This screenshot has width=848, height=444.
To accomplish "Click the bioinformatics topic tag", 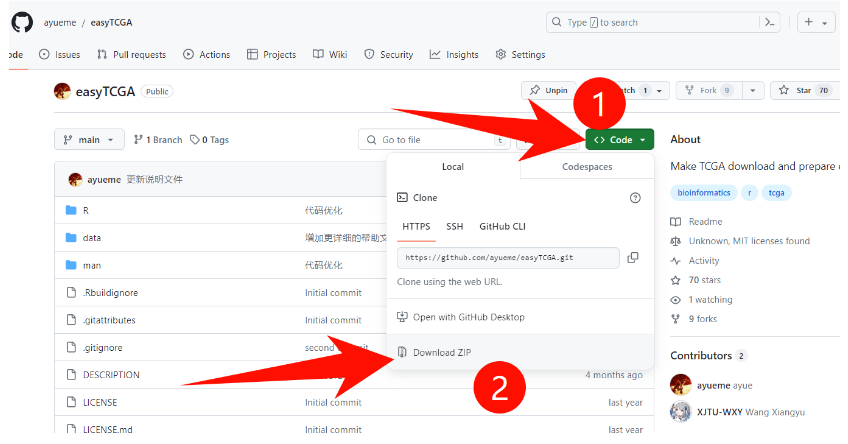I will pos(704,193).
